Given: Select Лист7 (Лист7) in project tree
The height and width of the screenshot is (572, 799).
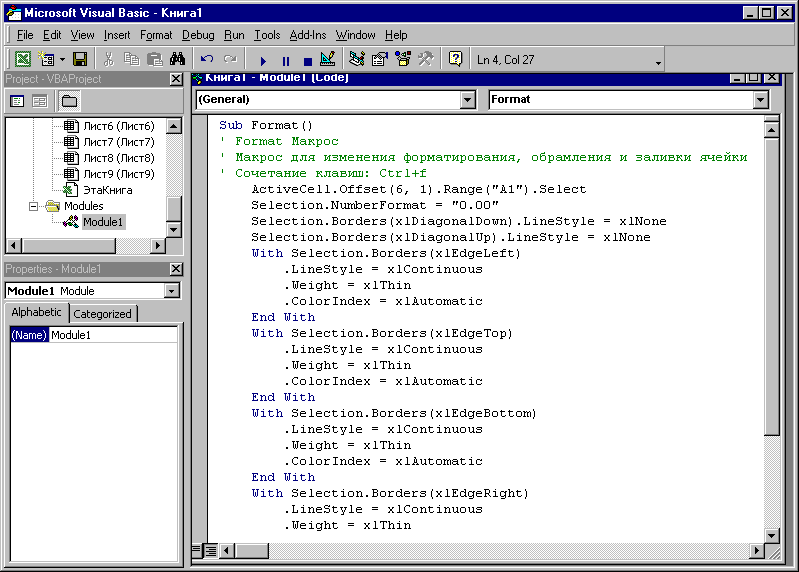Looking at the screenshot, I should pos(119,142).
